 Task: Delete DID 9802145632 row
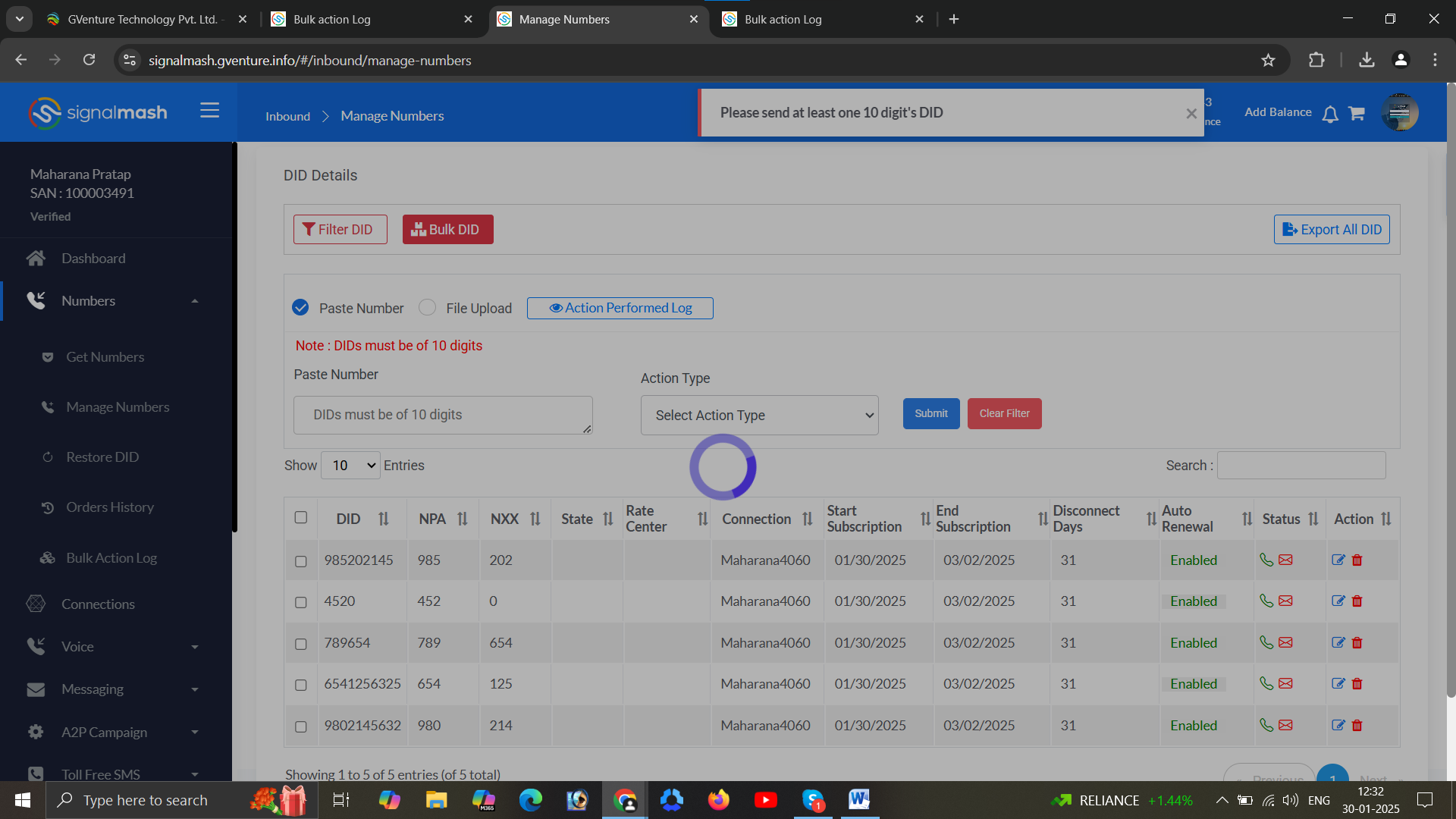pyautogui.click(x=1357, y=725)
